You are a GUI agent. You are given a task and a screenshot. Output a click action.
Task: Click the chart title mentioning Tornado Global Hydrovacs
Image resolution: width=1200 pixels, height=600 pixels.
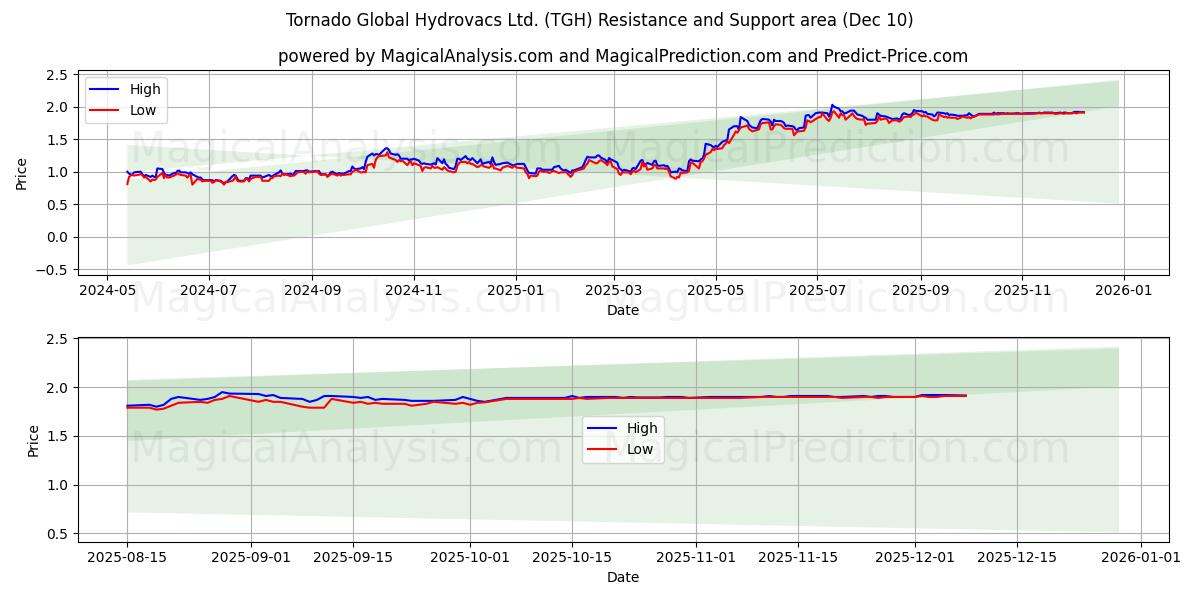[599, 20]
